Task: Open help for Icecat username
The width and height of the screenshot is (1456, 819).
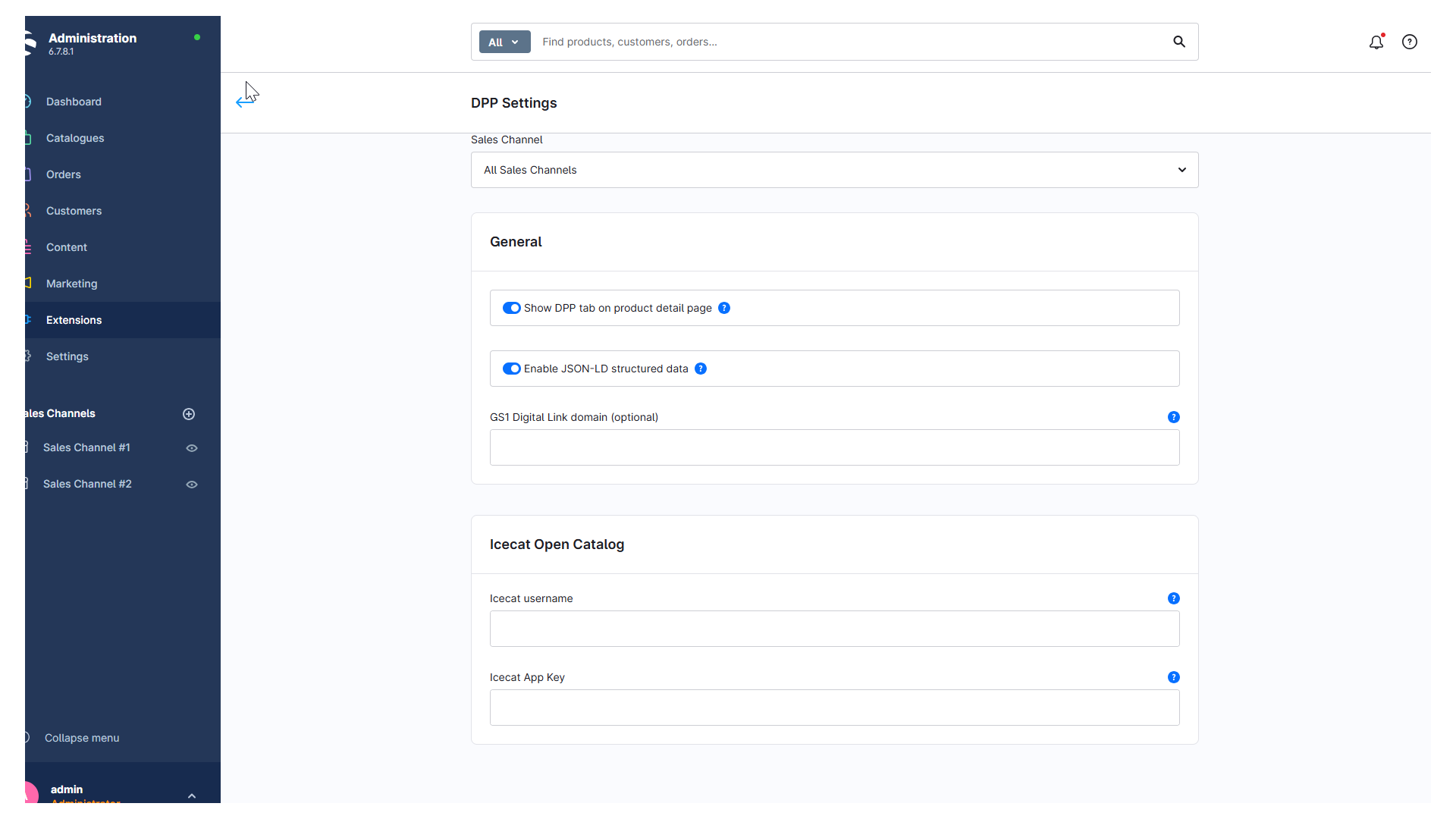Action: (1173, 598)
